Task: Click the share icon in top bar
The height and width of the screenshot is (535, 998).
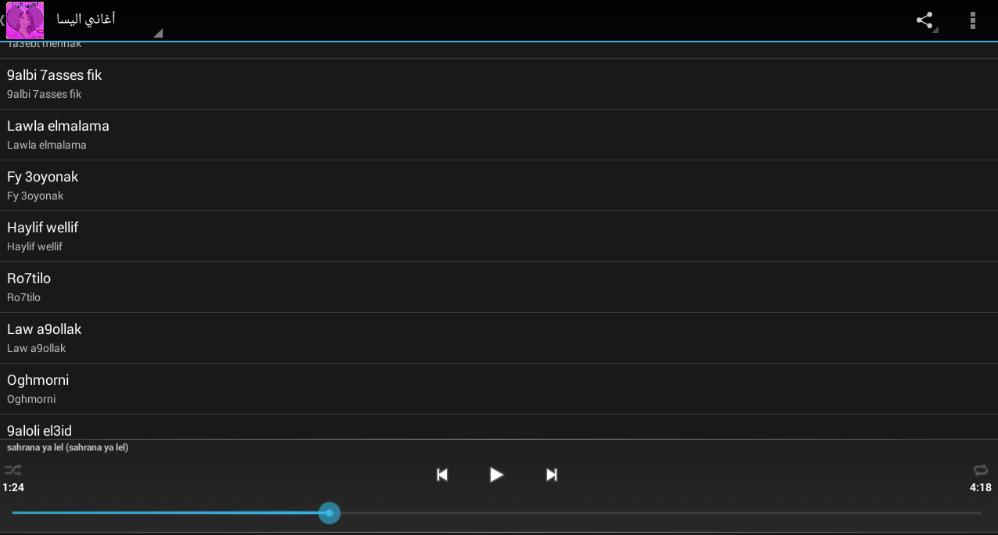Action: (x=925, y=20)
